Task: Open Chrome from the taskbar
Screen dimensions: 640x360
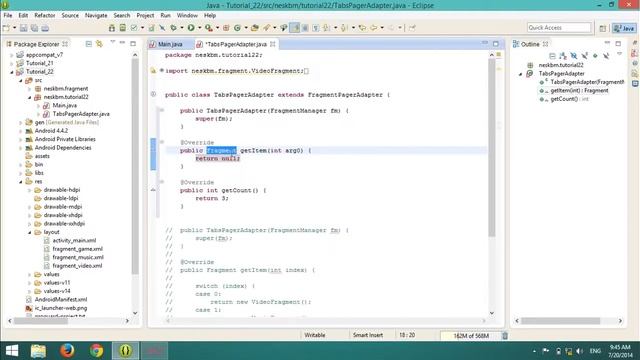Action: [x=96, y=351]
